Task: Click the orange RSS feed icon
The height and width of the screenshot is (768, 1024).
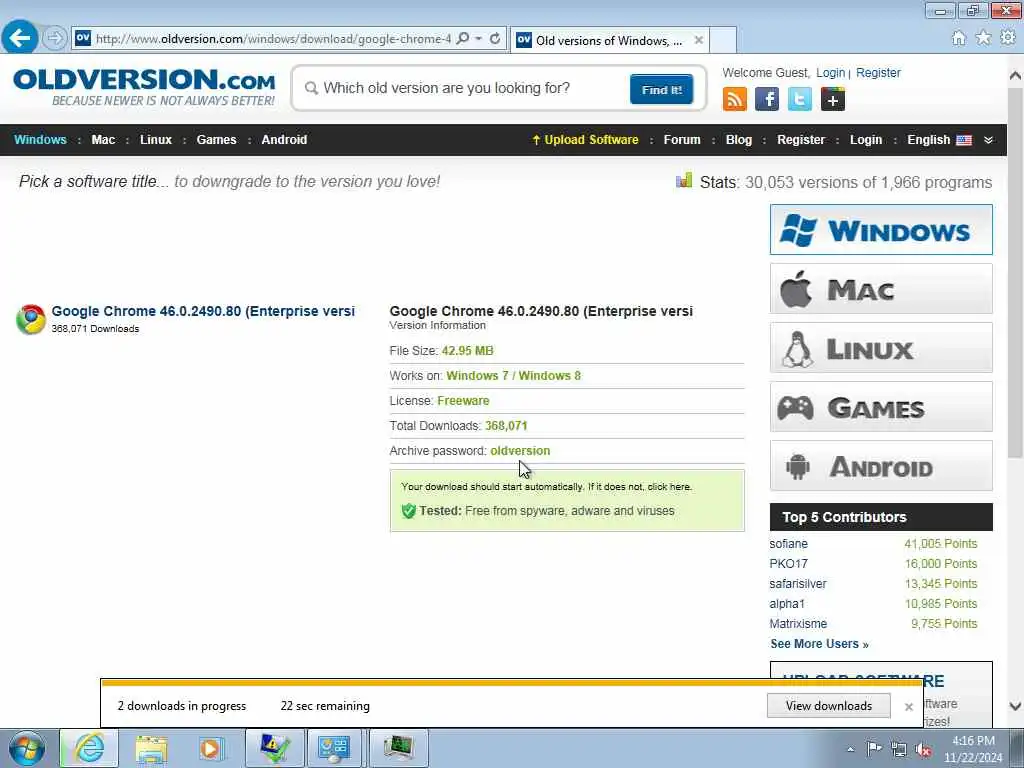Action: coord(735,99)
